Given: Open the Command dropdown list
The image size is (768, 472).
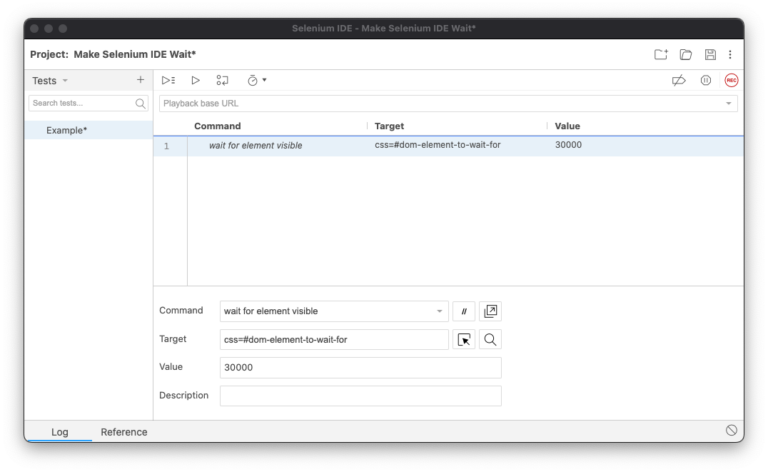Looking at the screenshot, I should pos(439,311).
